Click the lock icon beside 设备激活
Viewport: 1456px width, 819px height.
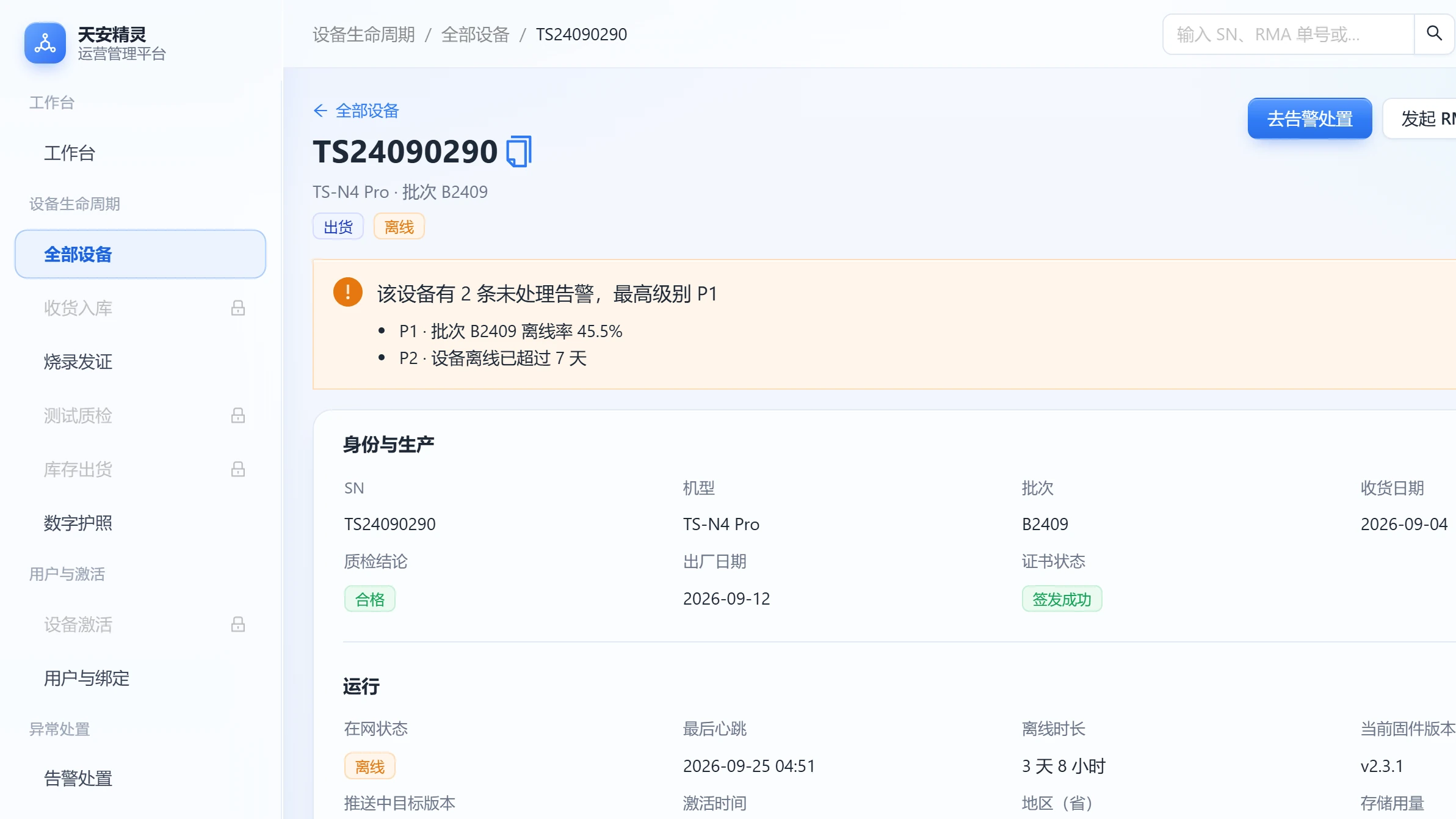(238, 624)
